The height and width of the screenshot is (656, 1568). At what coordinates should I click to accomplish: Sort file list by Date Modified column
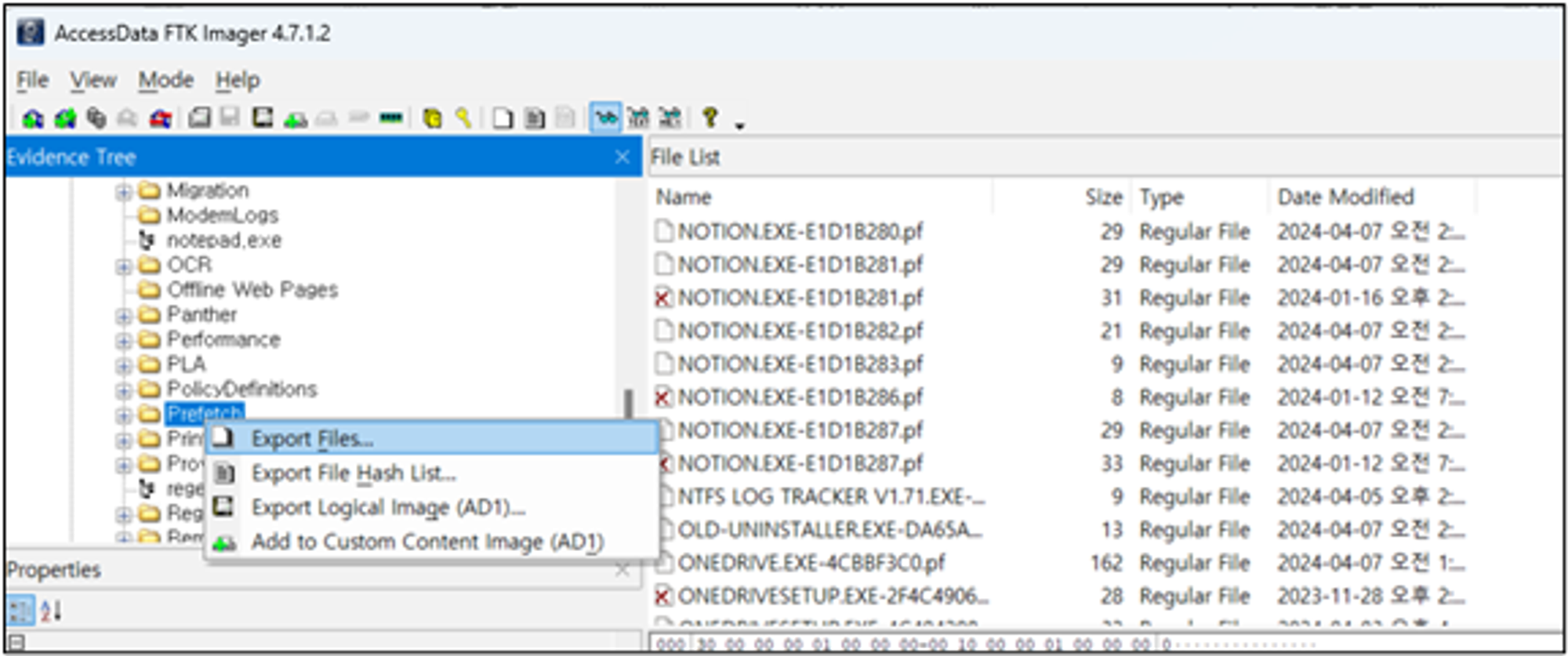coord(1372,197)
